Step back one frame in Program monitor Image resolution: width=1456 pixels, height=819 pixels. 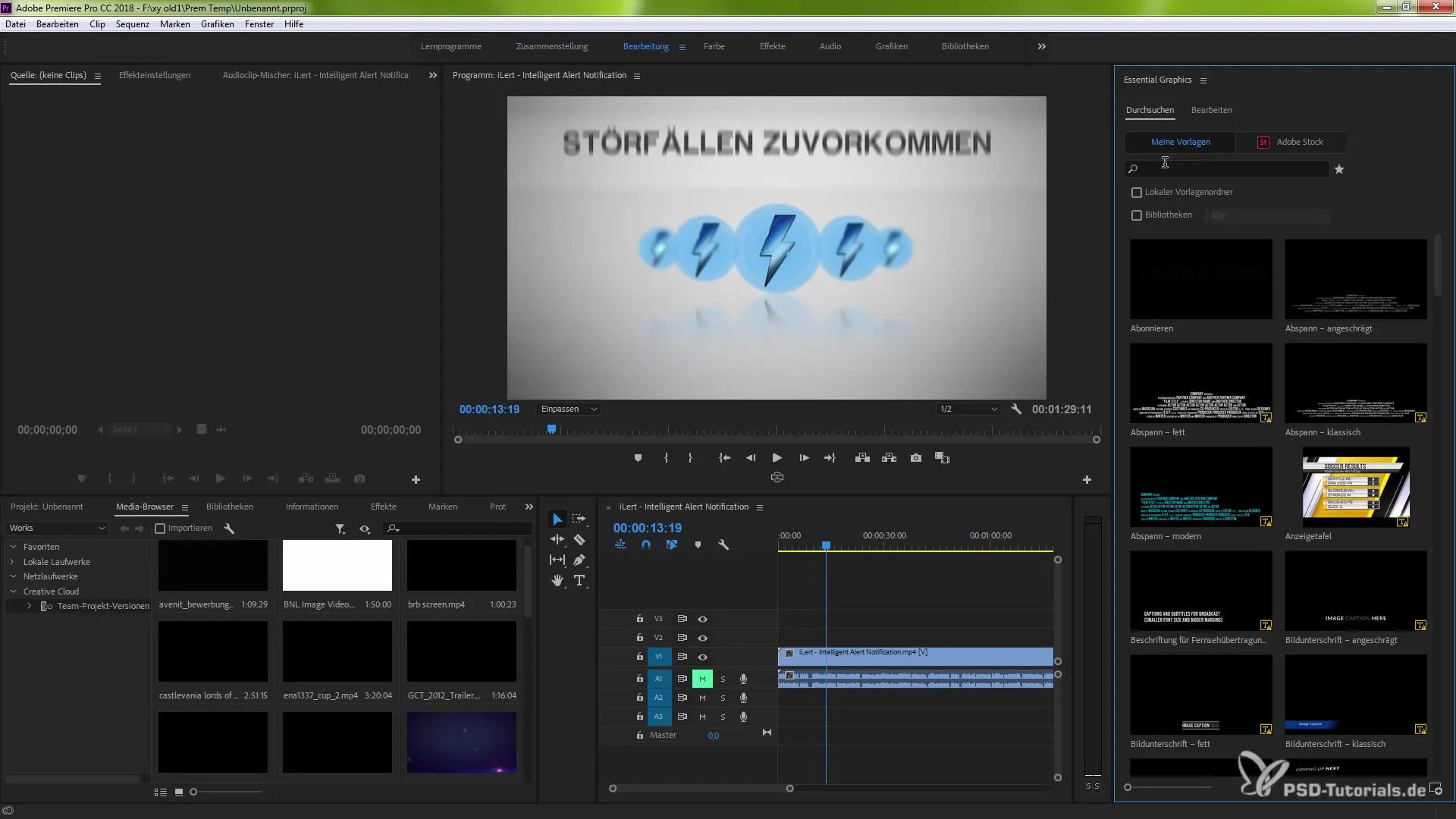pos(751,458)
